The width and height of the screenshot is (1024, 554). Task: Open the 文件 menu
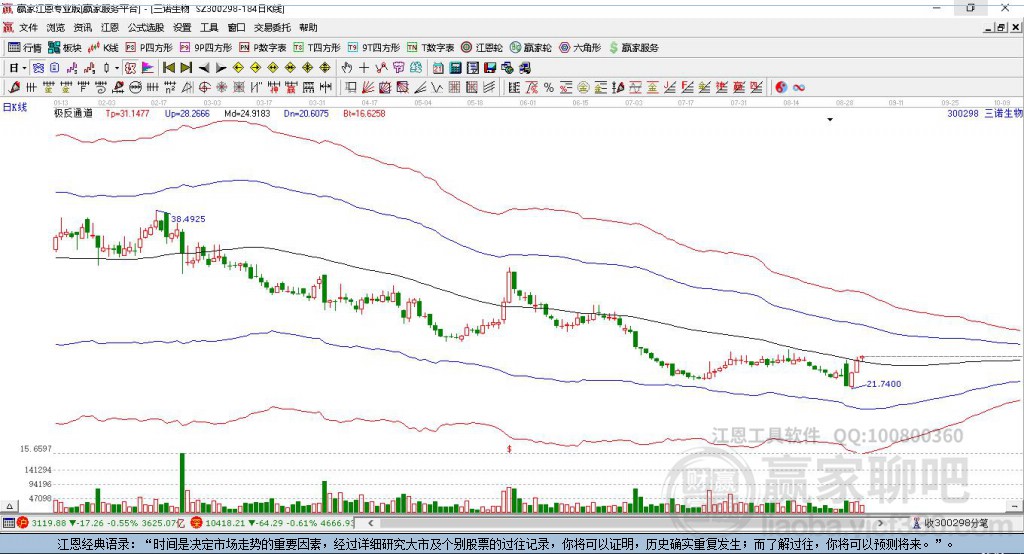point(28,27)
